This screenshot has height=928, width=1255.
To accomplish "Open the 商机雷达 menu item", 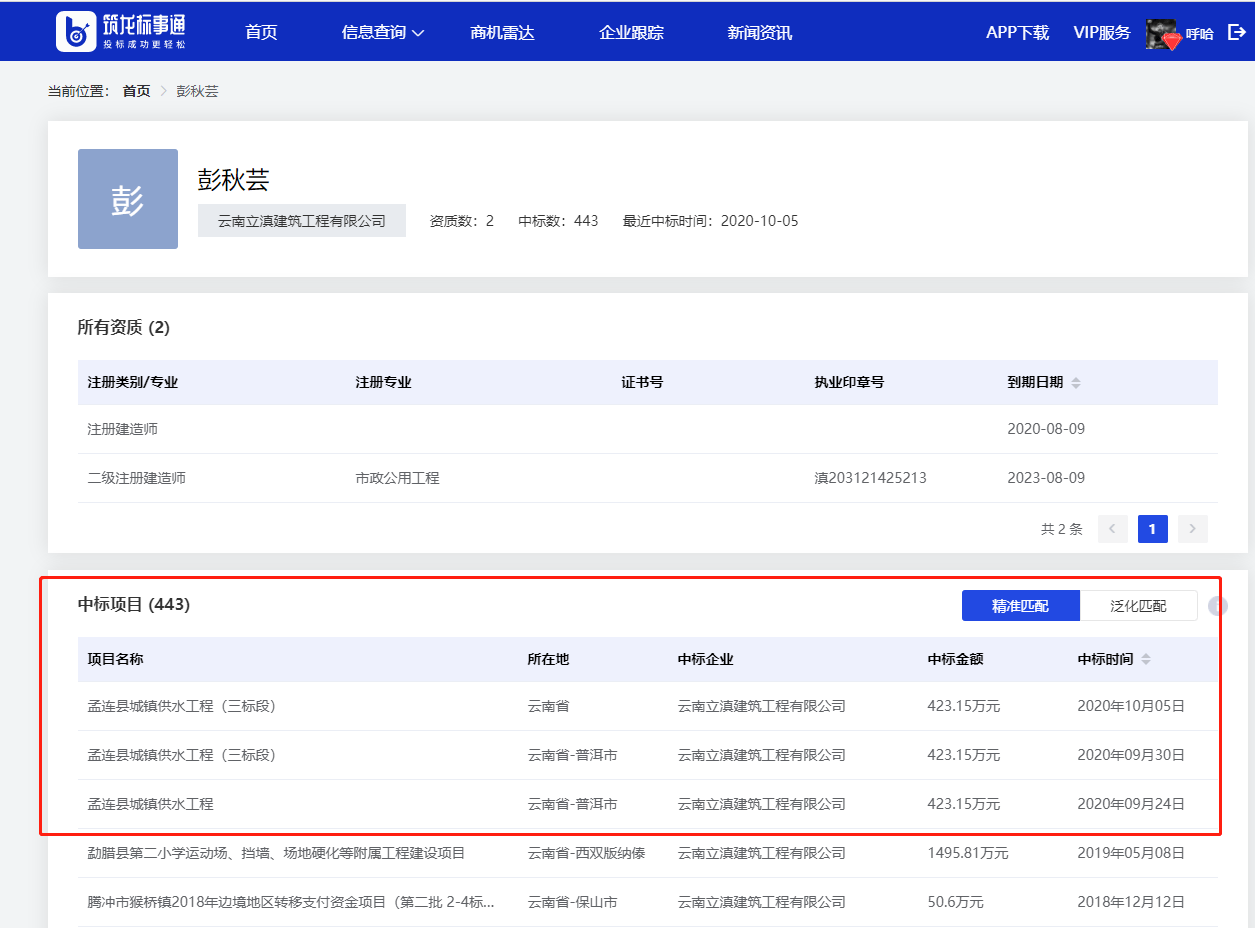I will [x=502, y=33].
